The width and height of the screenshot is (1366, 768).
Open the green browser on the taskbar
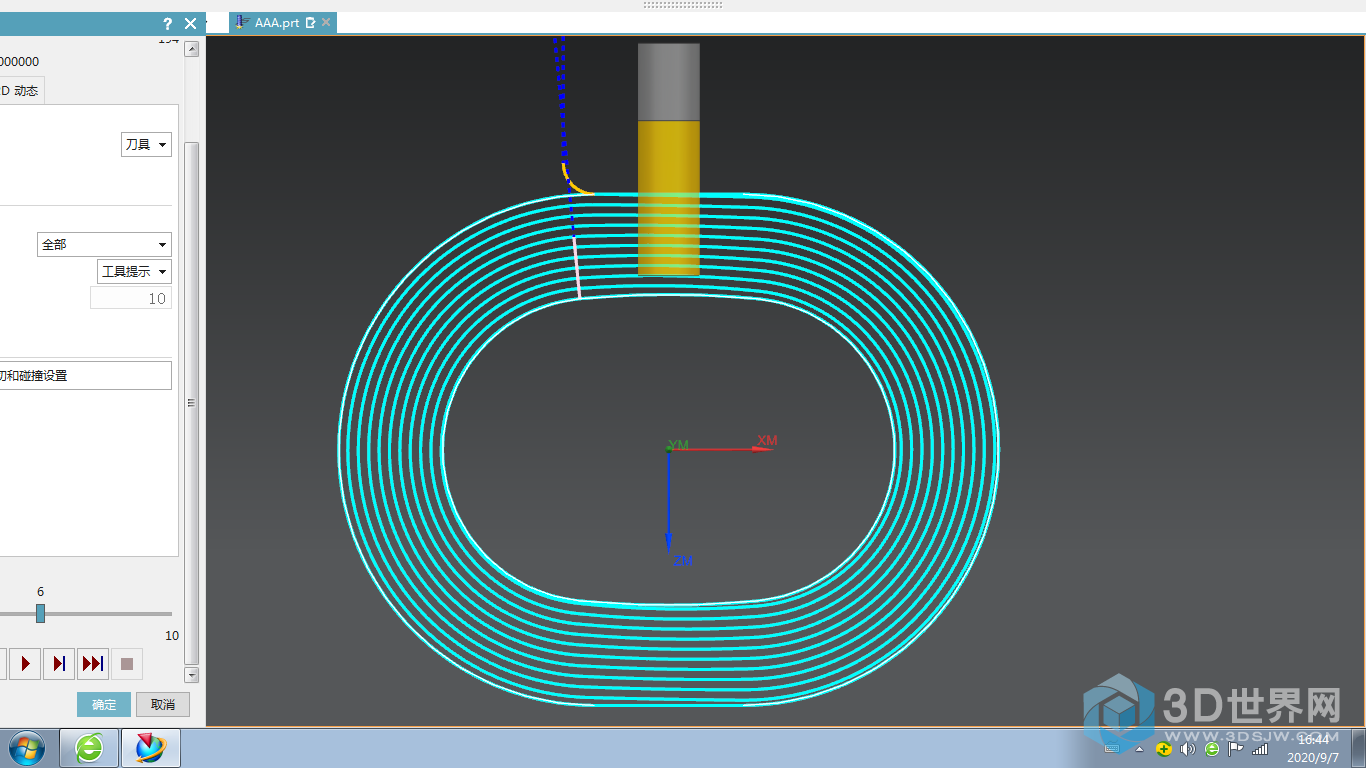pos(89,747)
